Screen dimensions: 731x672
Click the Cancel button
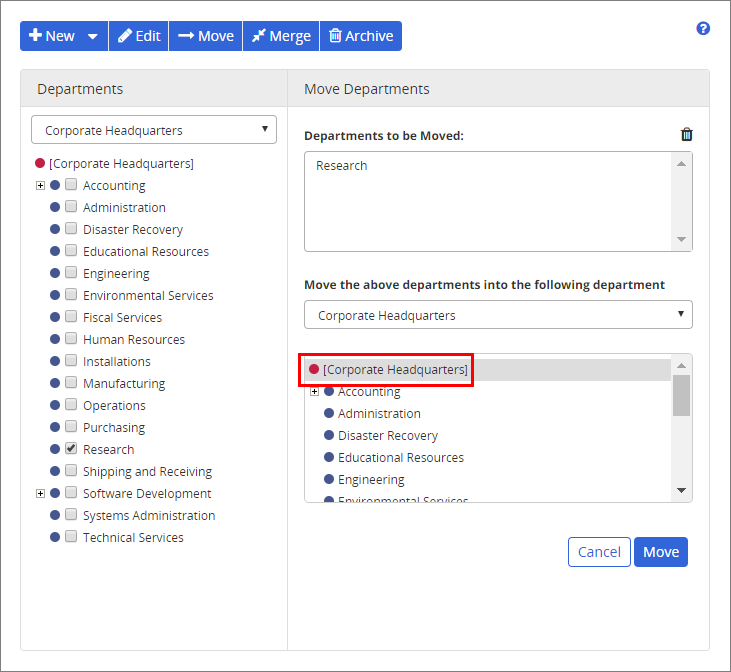click(599, 552)
